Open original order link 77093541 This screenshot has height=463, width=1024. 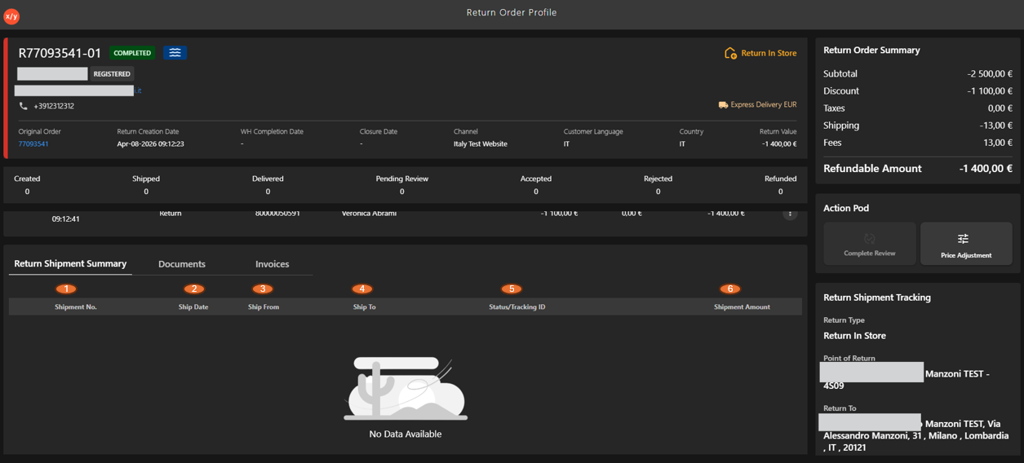click(33, 144)
